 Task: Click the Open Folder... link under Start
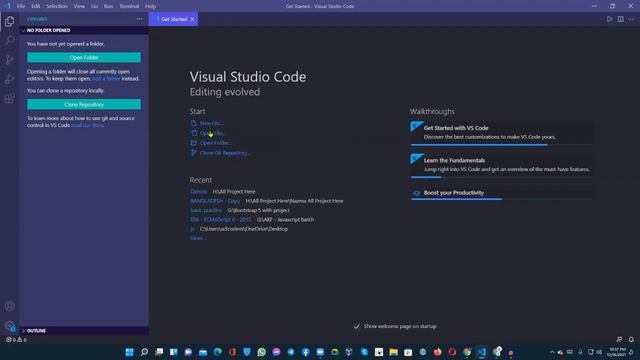pyautogui.click(x=216, y=143)
